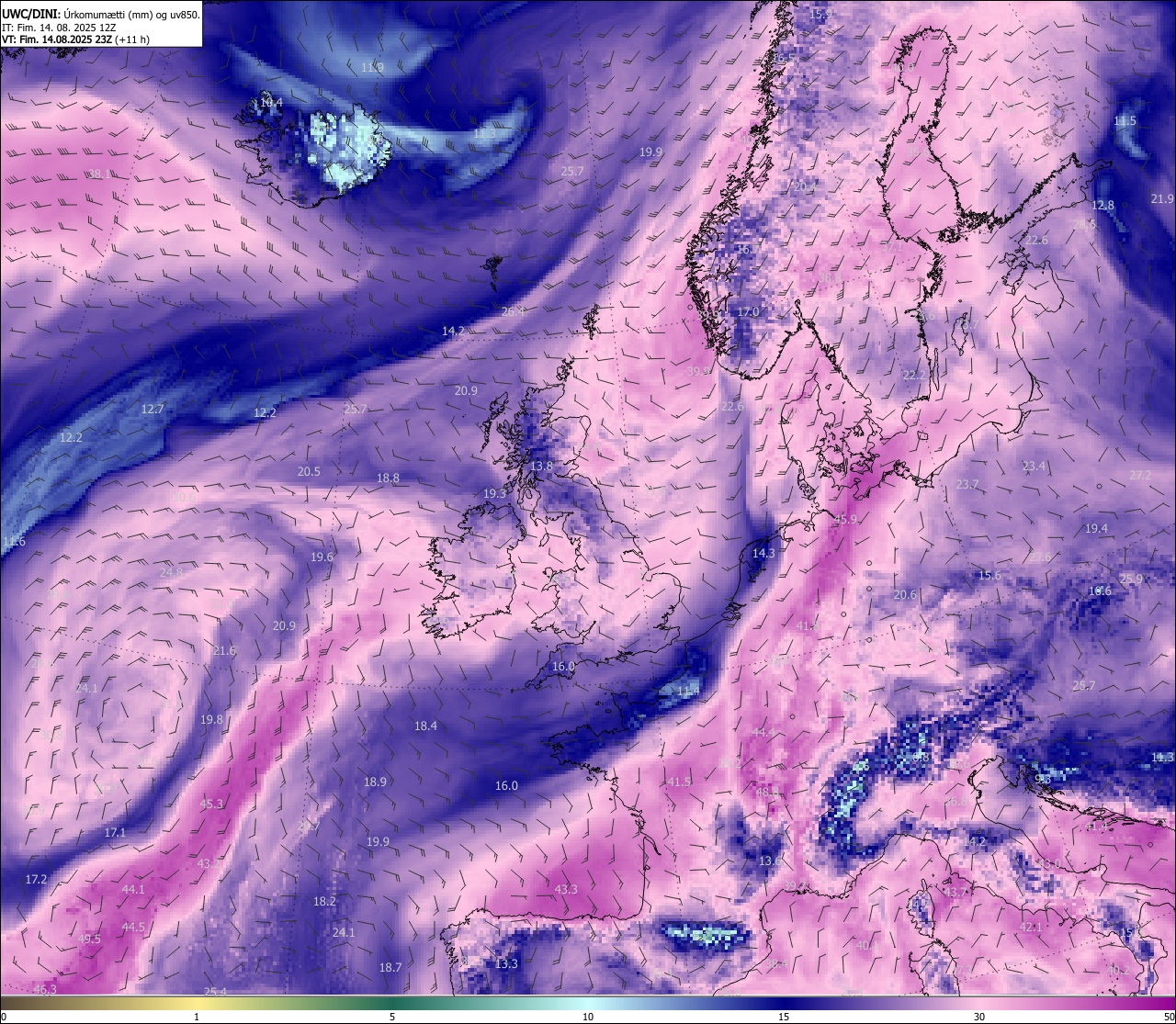Screen dimensions: 1176x1024
Task: Click the 13.3 value over Spain
Action: pyautogui.click(x=506, y=963)
